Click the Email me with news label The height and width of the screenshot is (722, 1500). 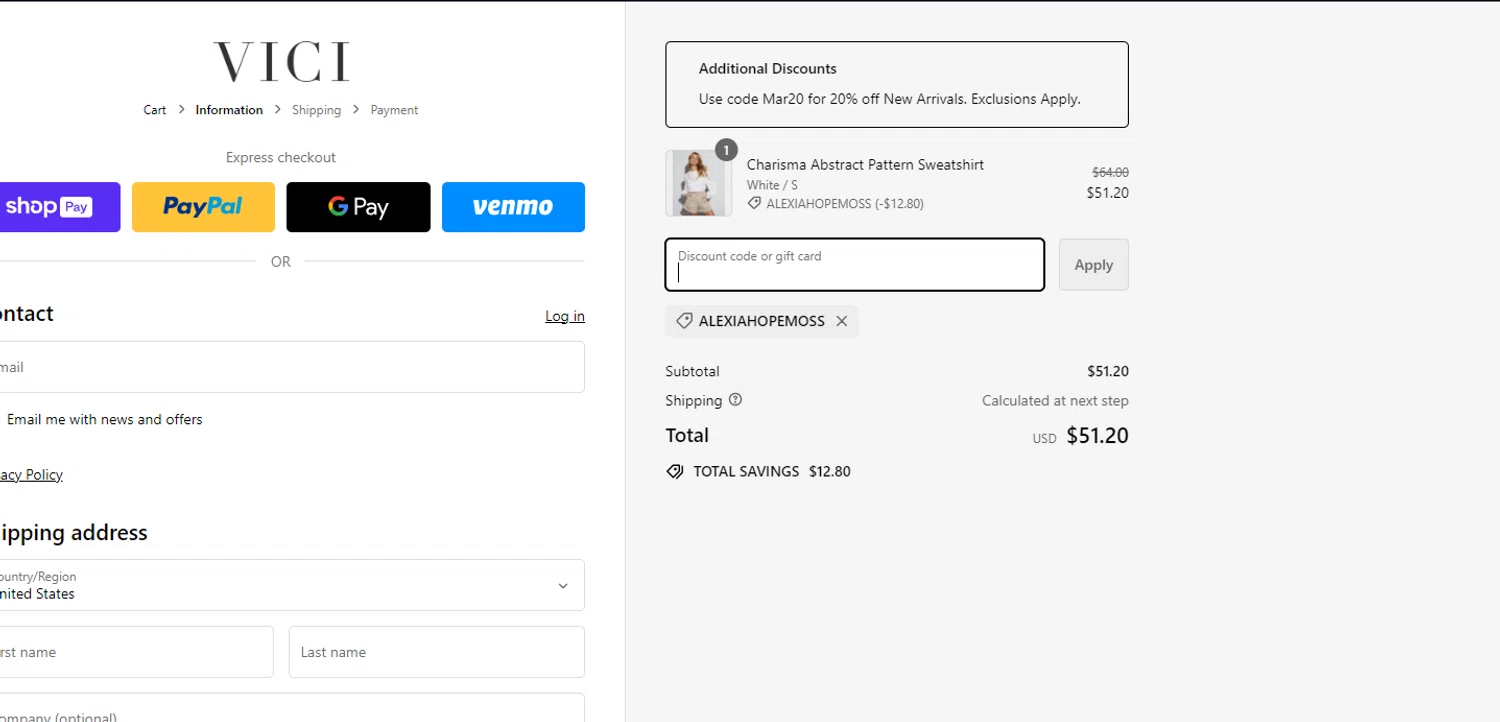[x=104, y=419]
